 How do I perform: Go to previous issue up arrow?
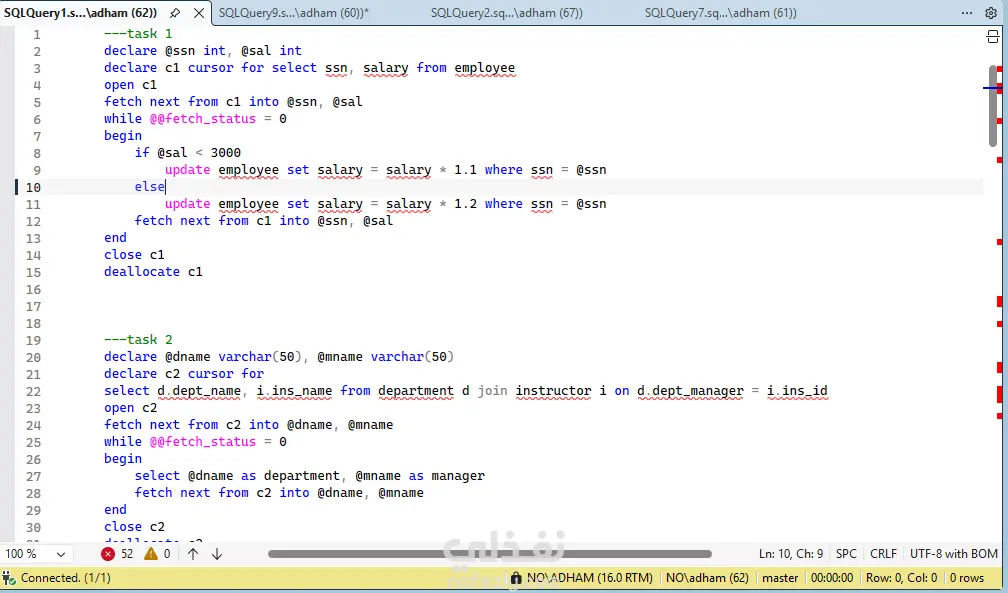(x=193, y=554)
